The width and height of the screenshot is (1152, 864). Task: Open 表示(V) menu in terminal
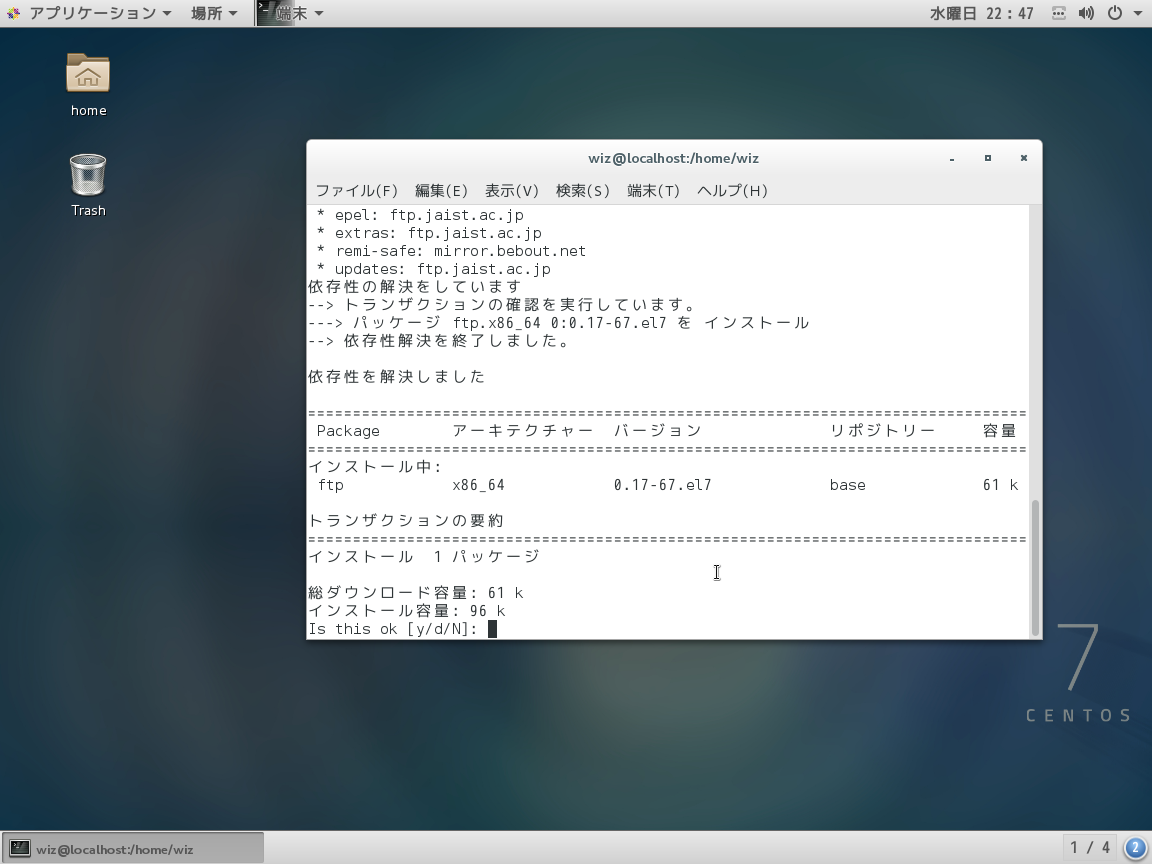coord(511,191)
